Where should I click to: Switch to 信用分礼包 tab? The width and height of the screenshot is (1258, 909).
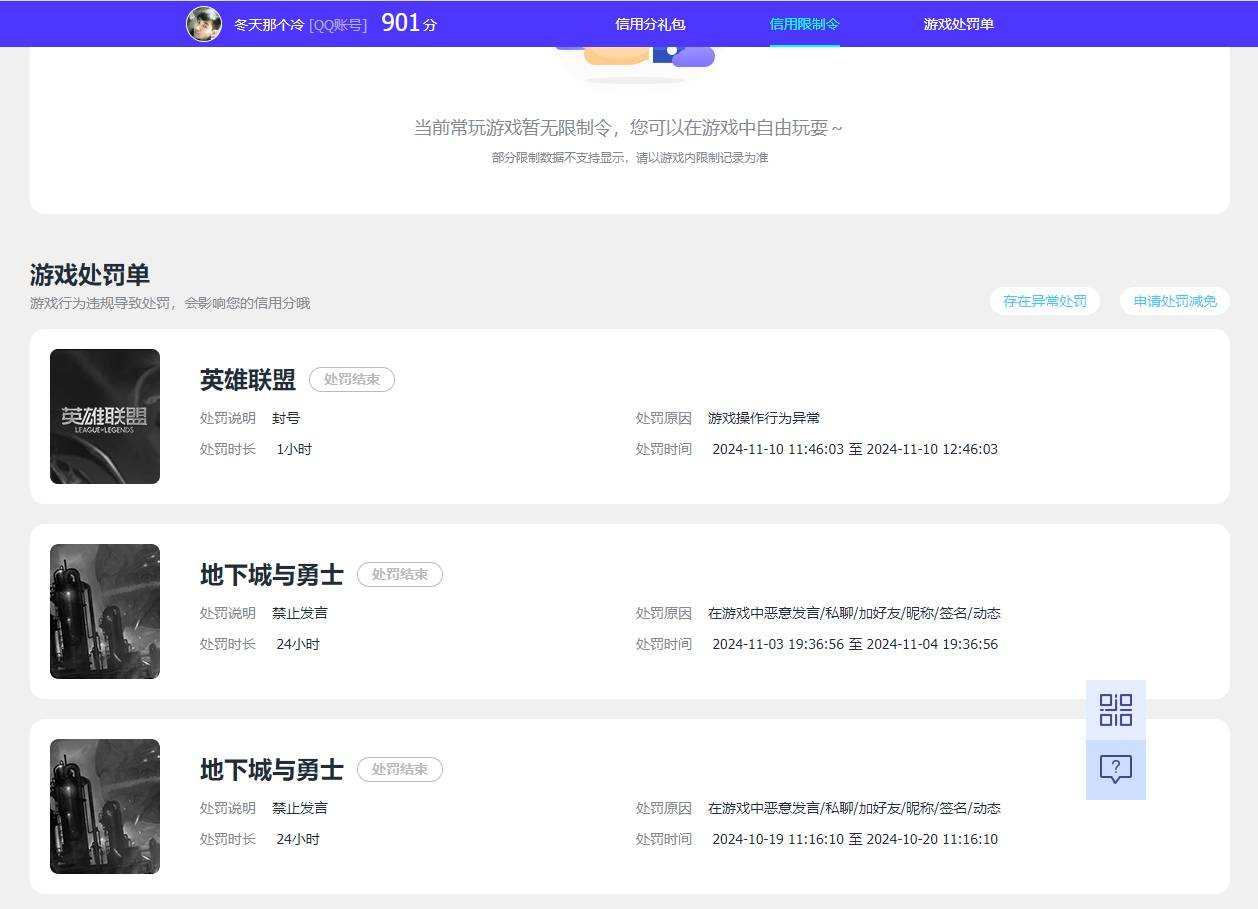point(650,24)
